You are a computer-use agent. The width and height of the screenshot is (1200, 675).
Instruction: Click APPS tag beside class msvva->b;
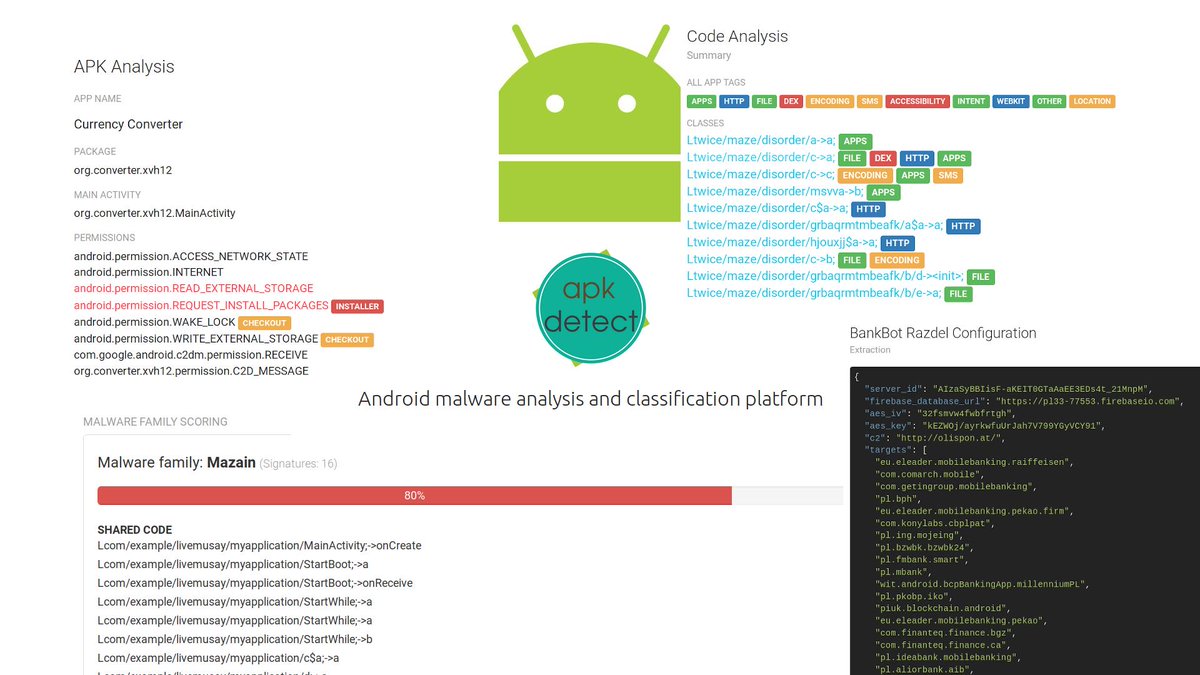click(883, 192)
